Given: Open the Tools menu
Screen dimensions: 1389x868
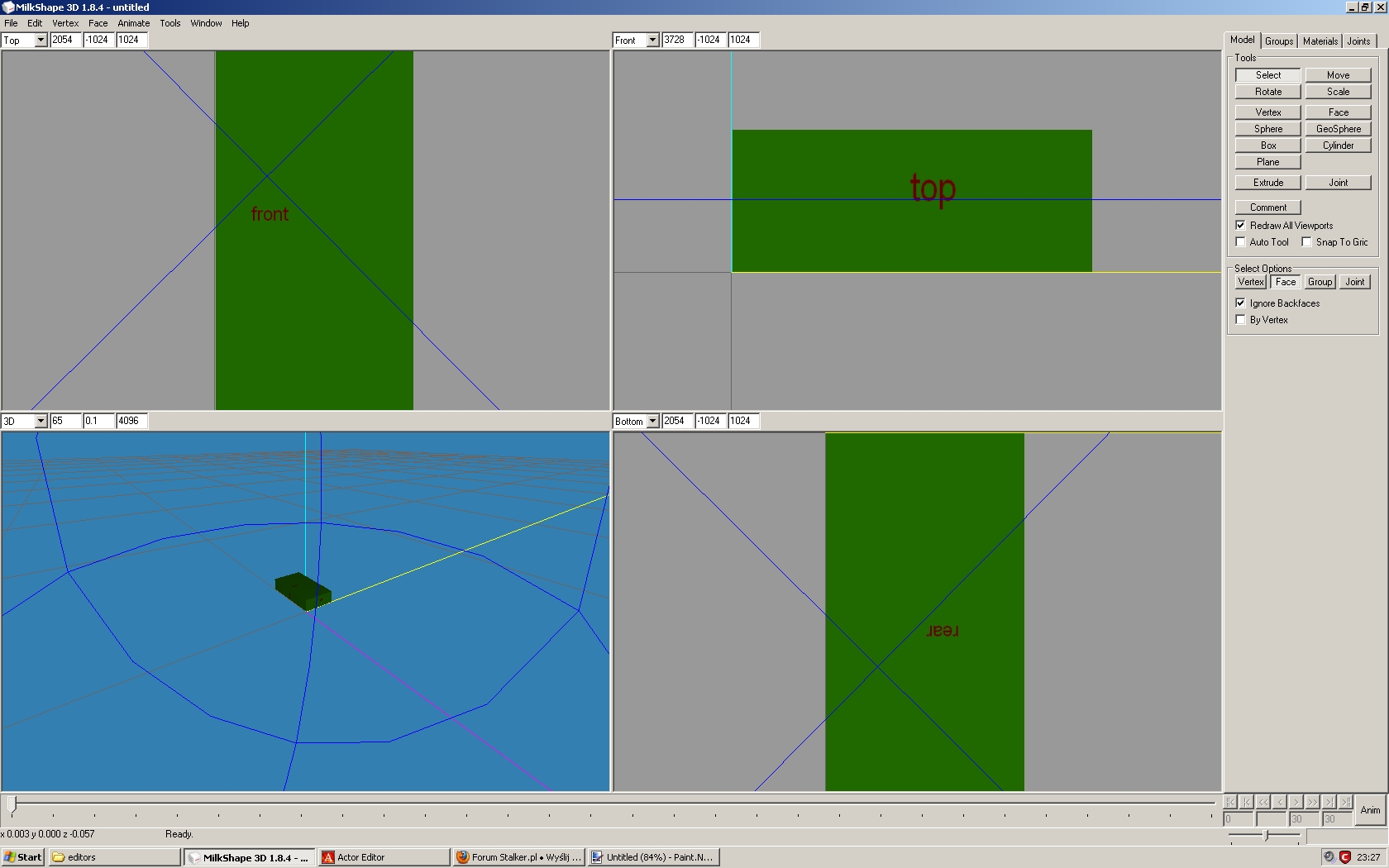Looking at the screenshot, I should (x=170, y=23).
